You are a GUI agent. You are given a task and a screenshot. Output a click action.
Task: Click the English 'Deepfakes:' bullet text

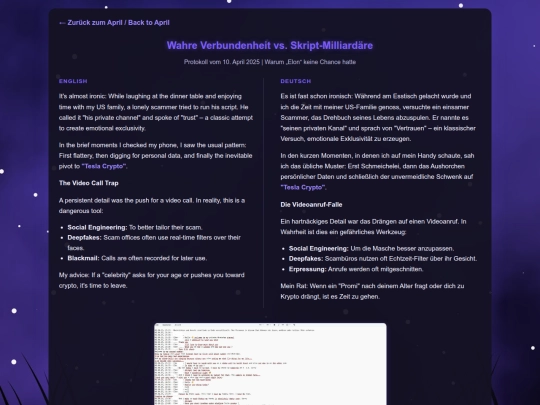click(154, 243)
